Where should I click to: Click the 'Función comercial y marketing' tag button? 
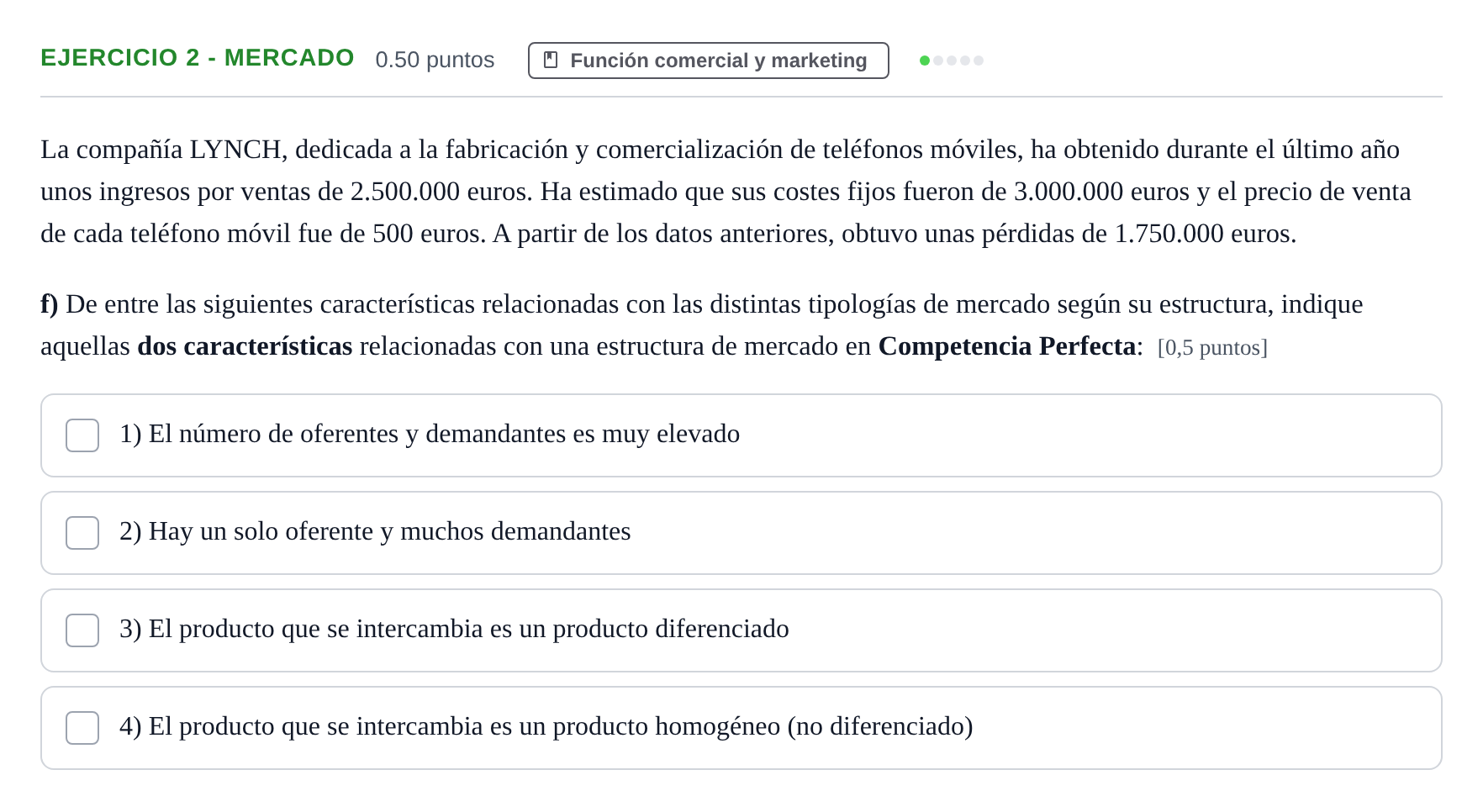click(708, 61)
